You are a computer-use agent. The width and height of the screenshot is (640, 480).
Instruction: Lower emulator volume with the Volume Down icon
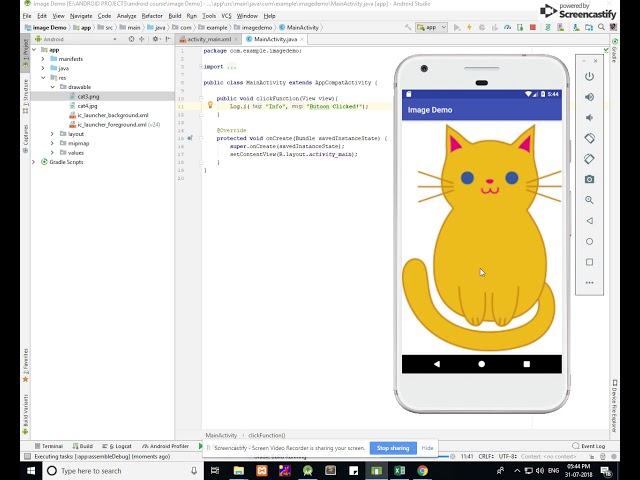click(589, 118)
